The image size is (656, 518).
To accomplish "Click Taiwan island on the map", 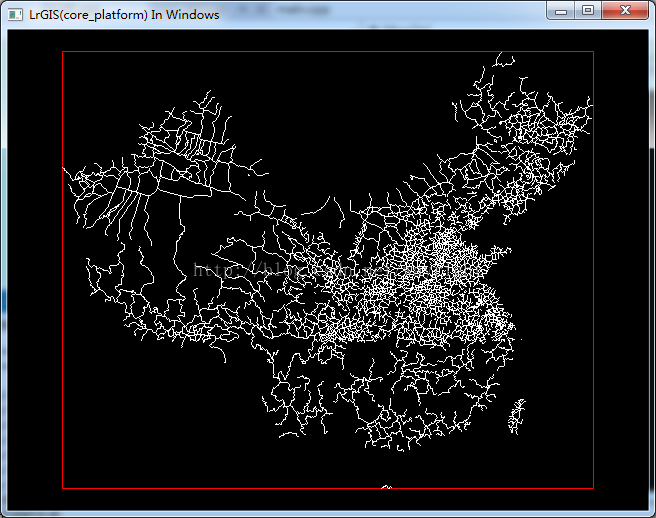I will (517, 415).
